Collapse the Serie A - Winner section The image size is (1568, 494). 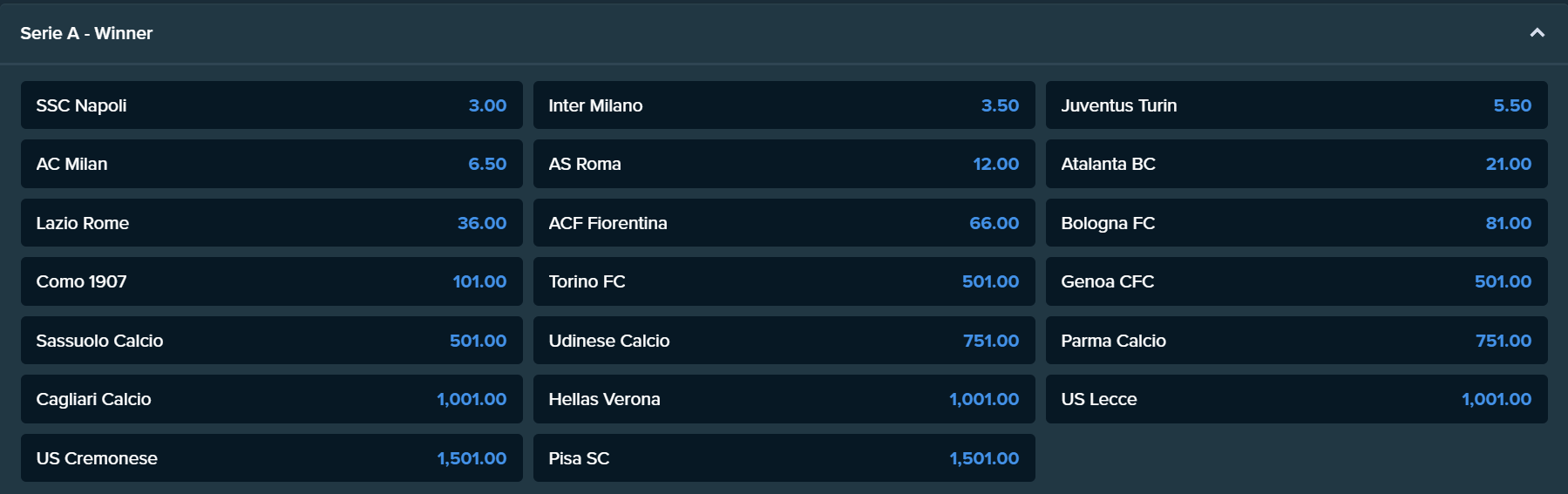(x=1537, y=33)
